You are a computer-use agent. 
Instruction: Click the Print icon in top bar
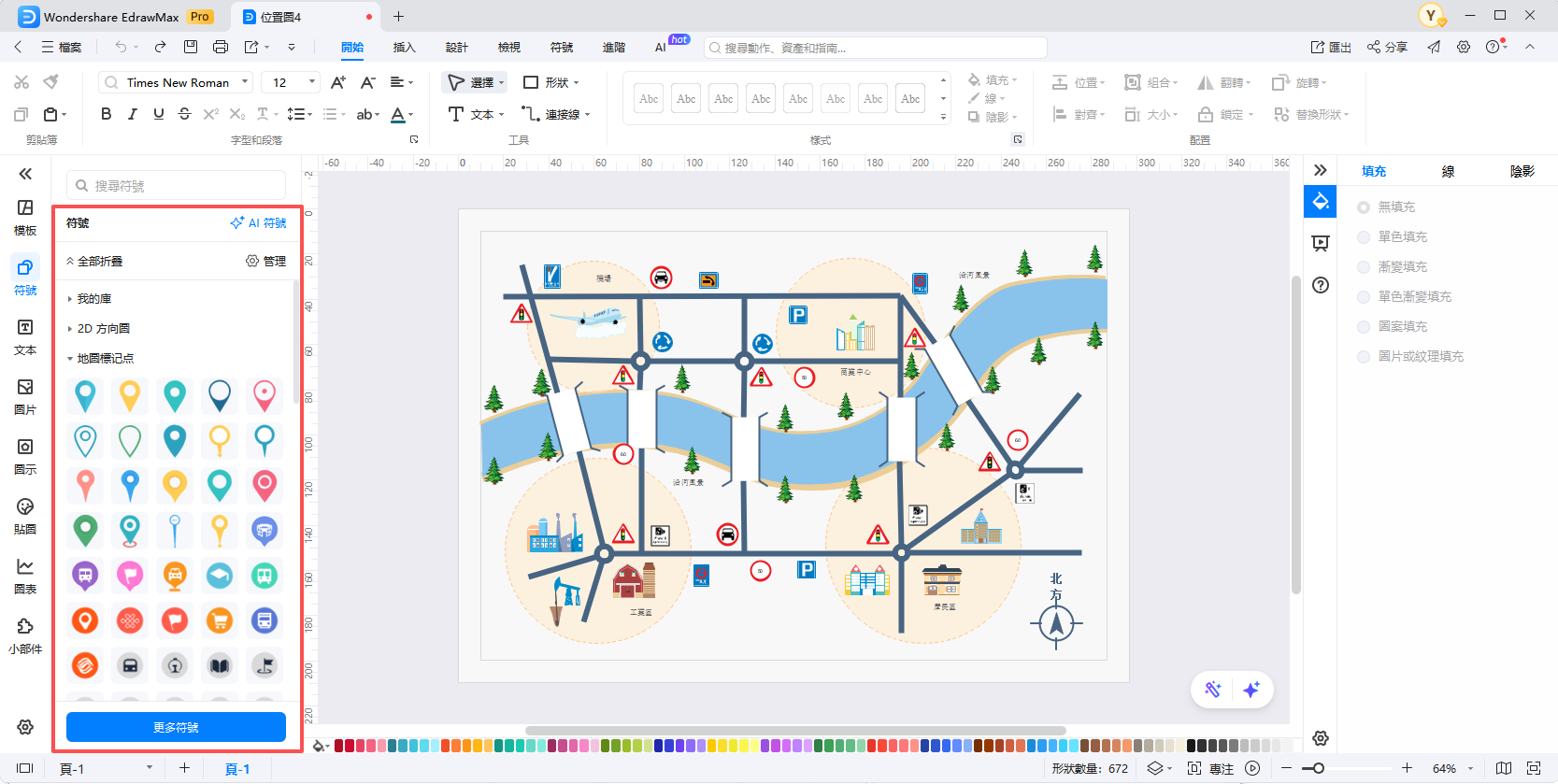221,47
